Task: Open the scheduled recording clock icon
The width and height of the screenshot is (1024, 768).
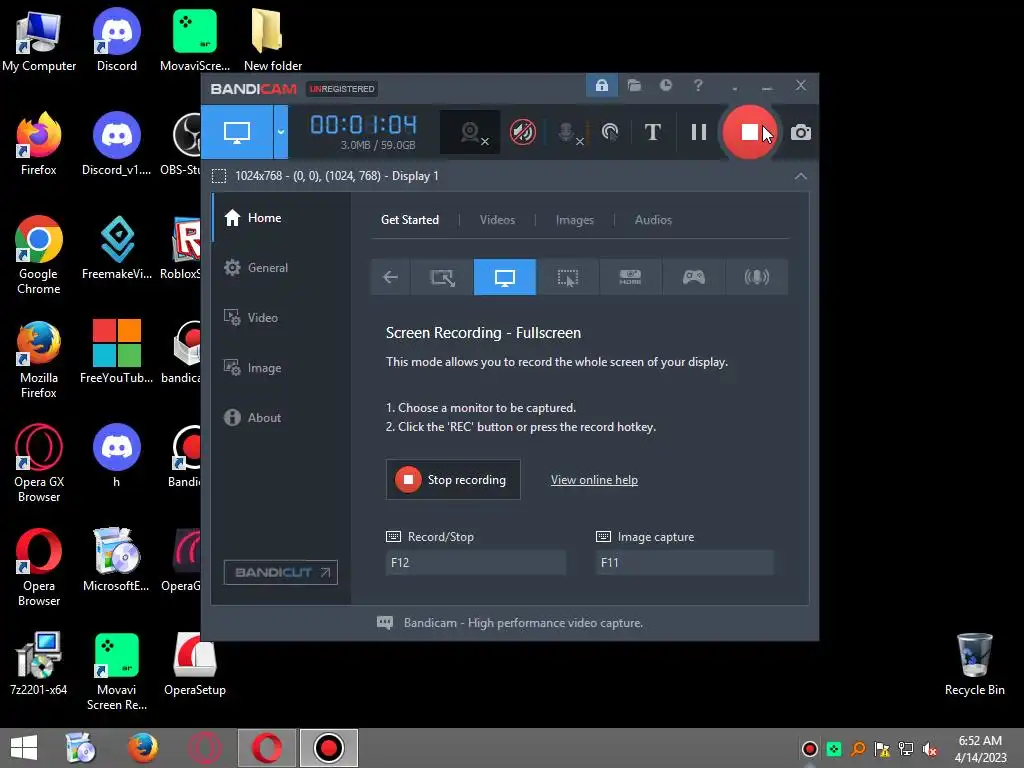Action: point(665,86)
